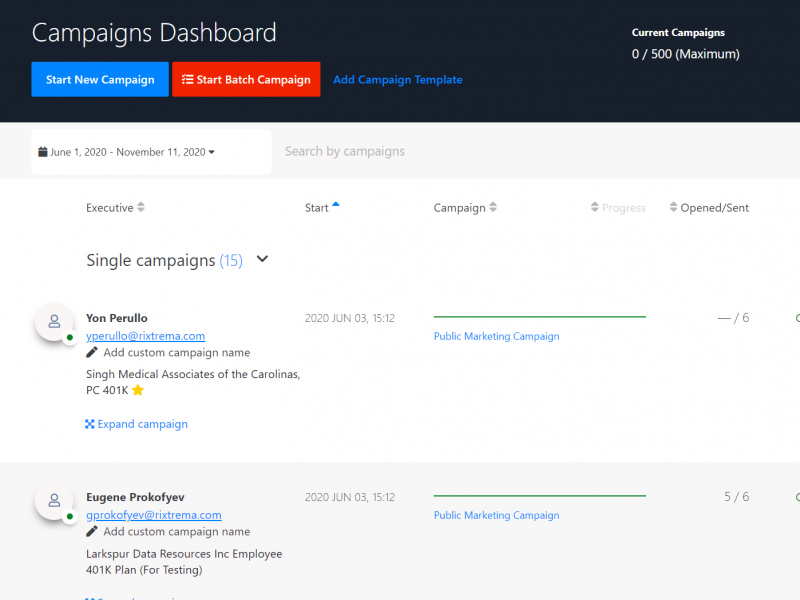Collapse the Single campaigns section chevron
Image resolution: width=800 pixels, height=600 pixels.
point(263,260)
